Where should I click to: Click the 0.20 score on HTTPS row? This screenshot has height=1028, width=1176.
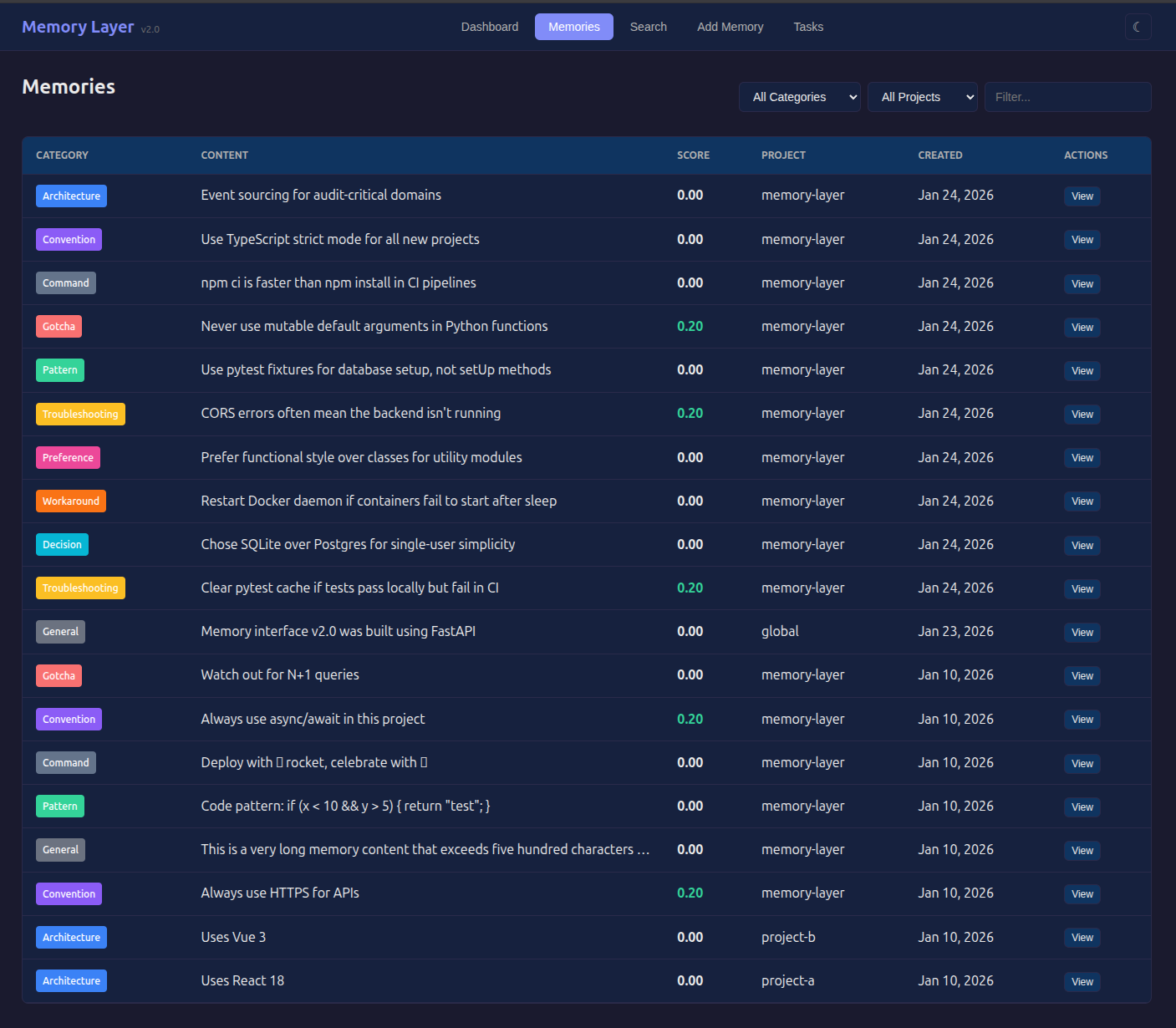coord(690,893)
